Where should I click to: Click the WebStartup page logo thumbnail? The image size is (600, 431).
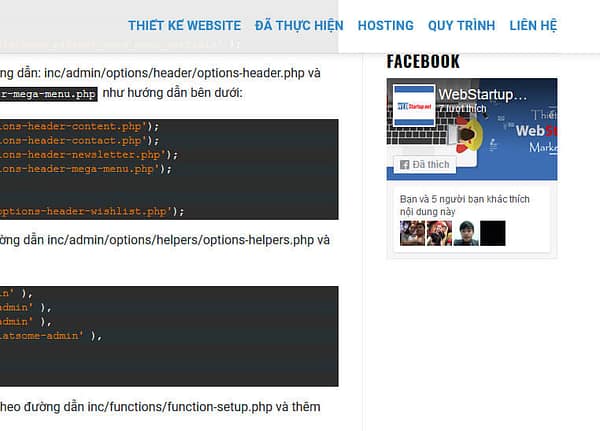pos(414,106)
